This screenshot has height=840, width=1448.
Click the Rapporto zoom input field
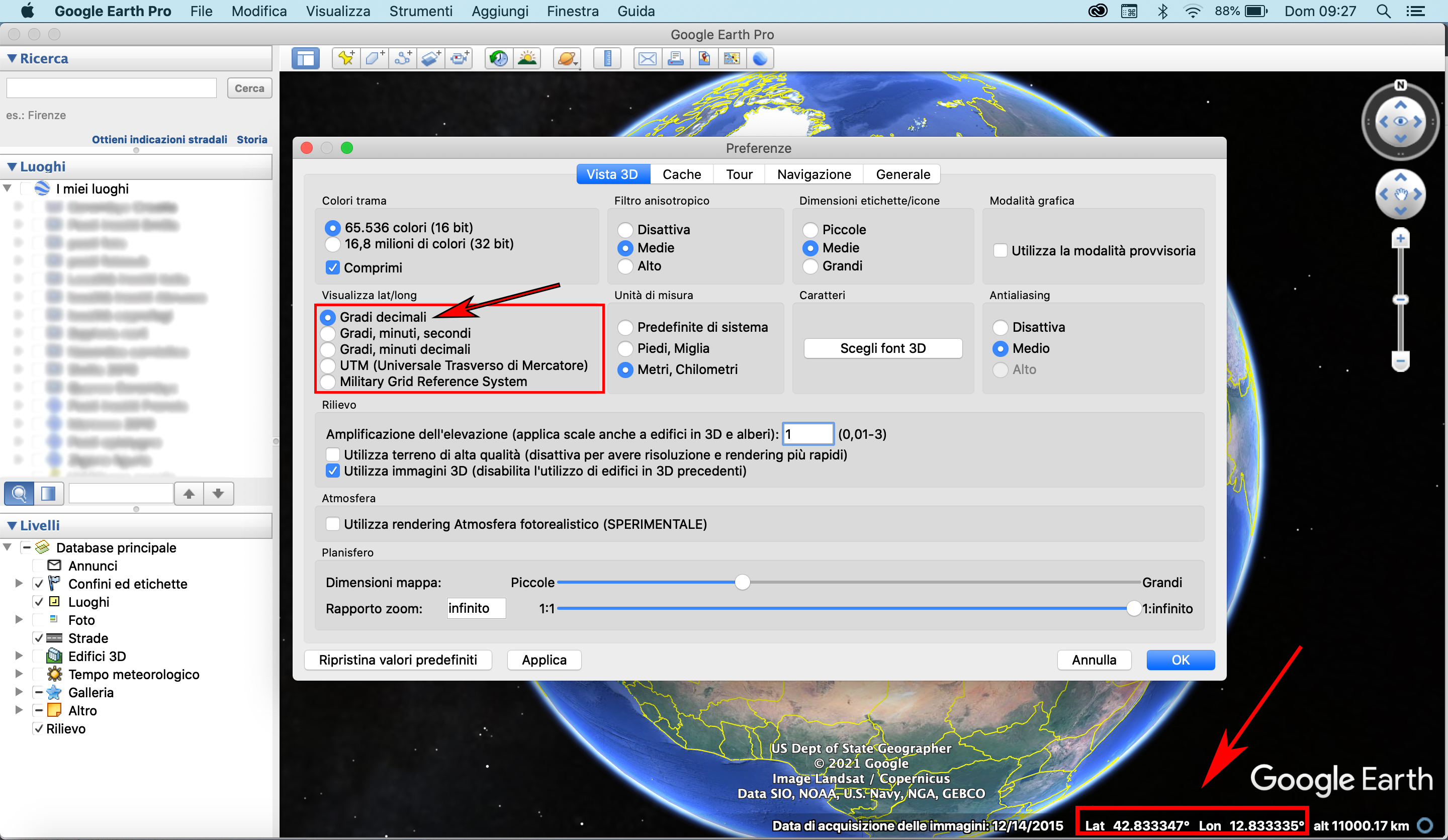pos(476,608)
